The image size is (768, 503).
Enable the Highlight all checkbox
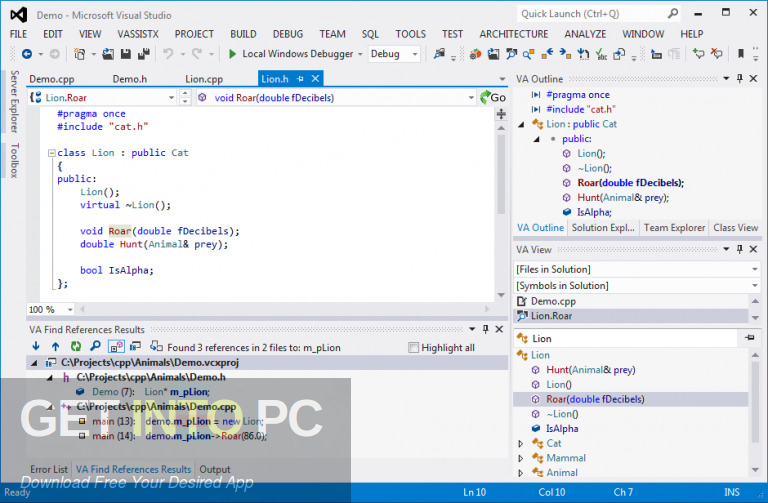pyautogui.click(x=413, y=347)
